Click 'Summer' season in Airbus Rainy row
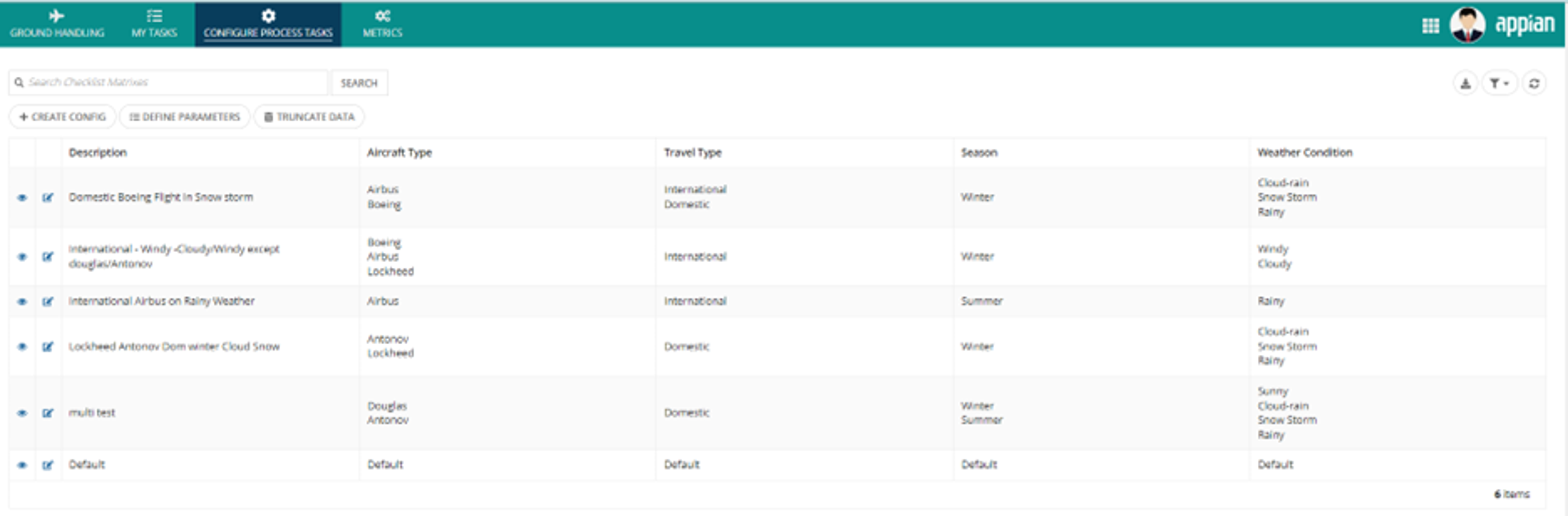Screen dimensions: 1568x516 click(x=981, y=301)
